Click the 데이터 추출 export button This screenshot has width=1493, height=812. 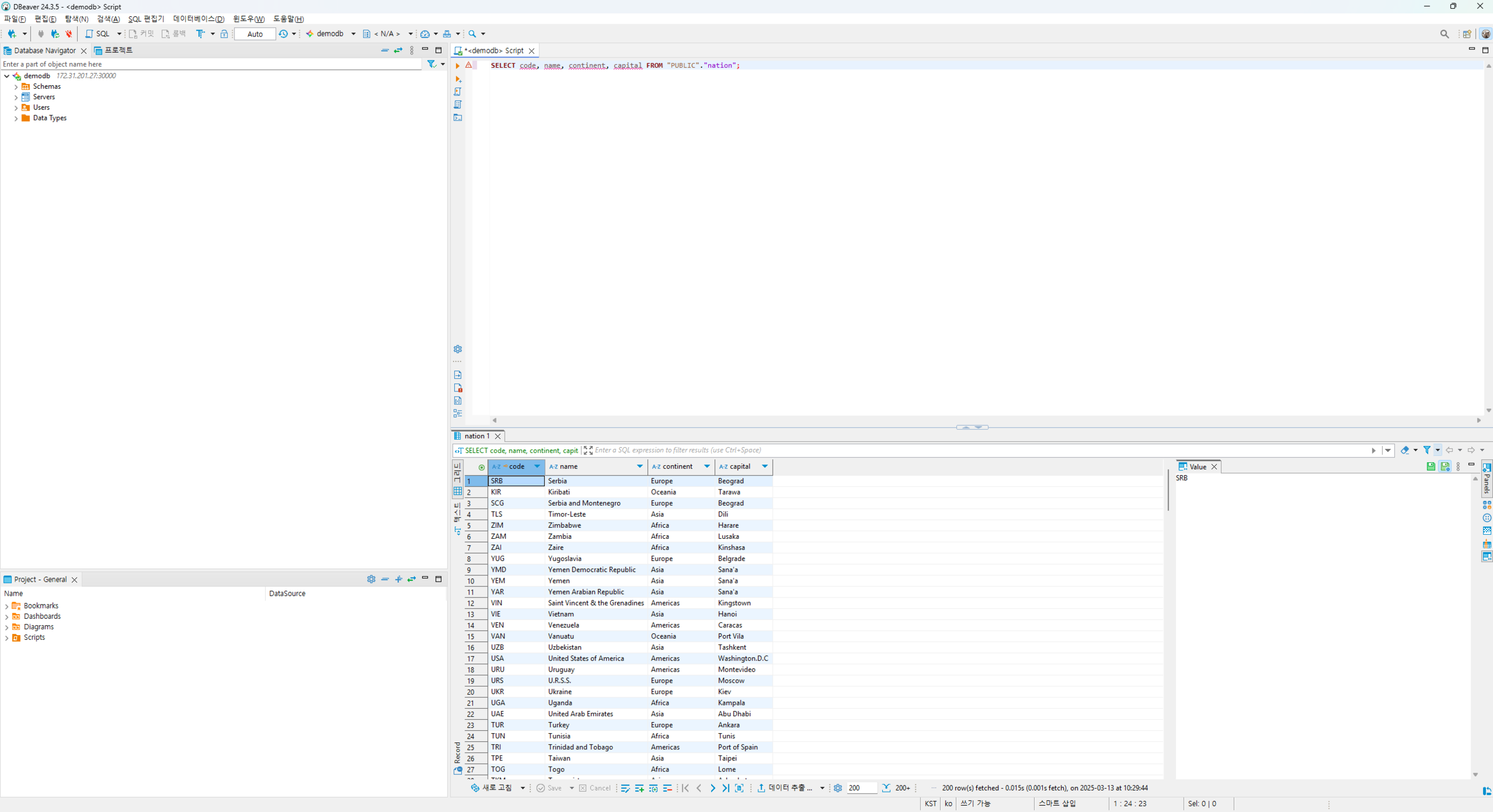click(785, 788)
